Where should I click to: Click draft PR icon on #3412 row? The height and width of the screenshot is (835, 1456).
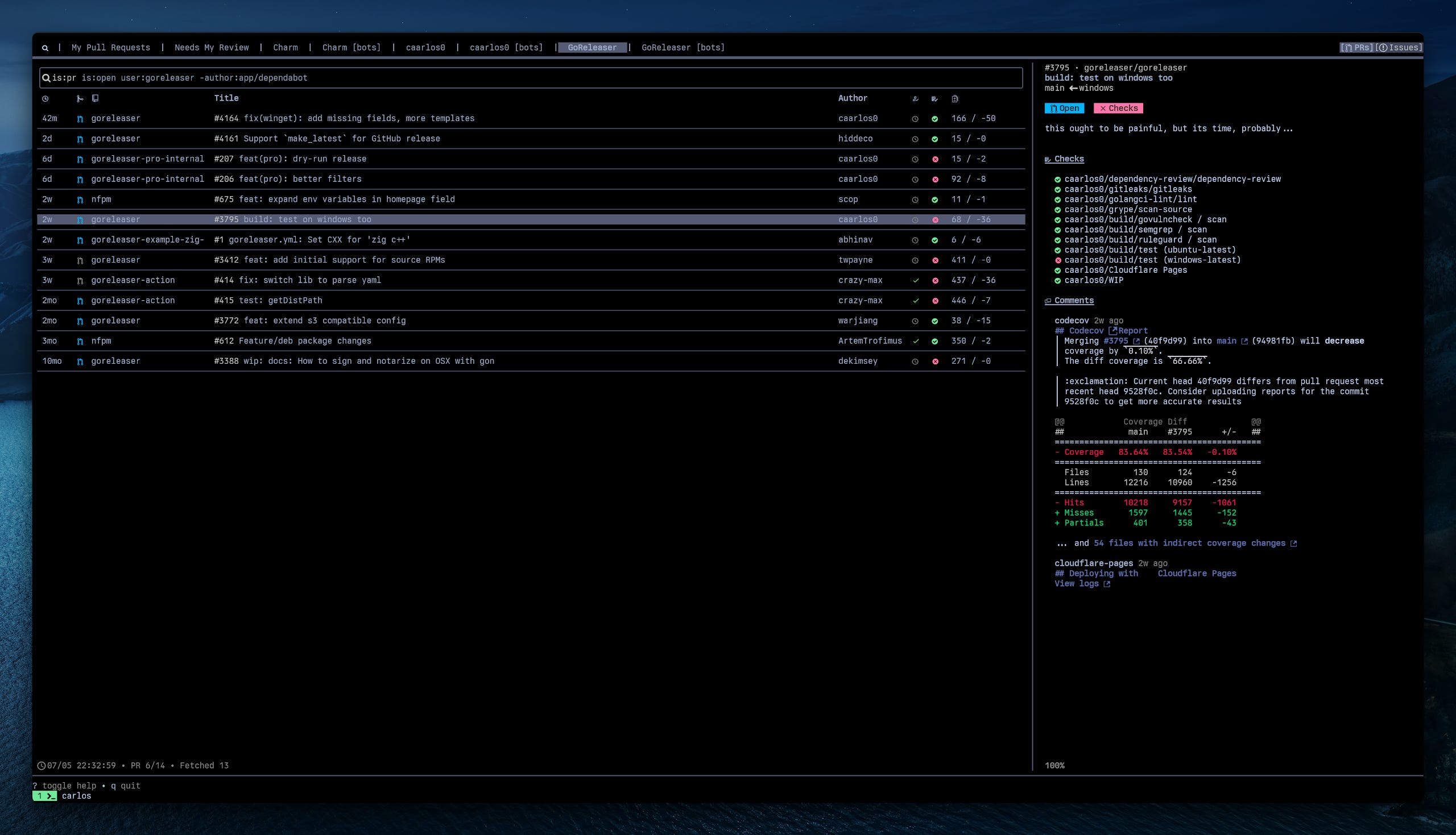point(80,260)
